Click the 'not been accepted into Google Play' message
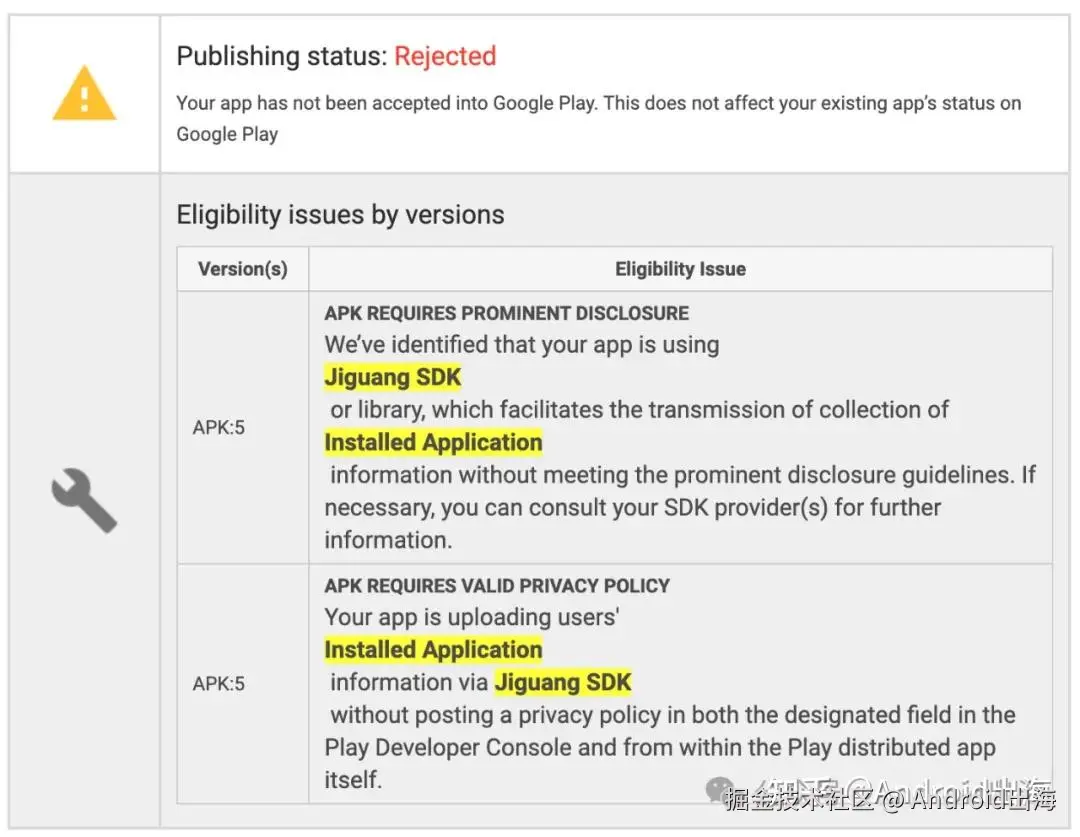The image size is (1080, 837). point(599,118)
